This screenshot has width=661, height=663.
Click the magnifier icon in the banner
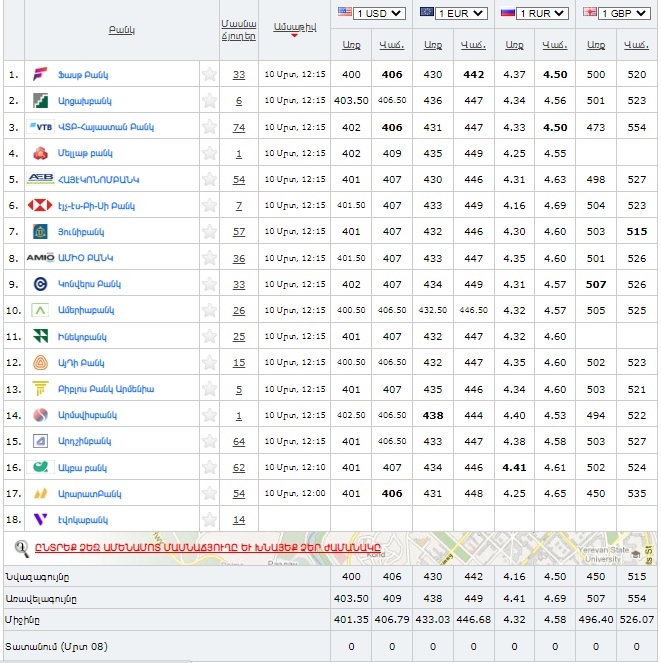click(x=20, y=547)
